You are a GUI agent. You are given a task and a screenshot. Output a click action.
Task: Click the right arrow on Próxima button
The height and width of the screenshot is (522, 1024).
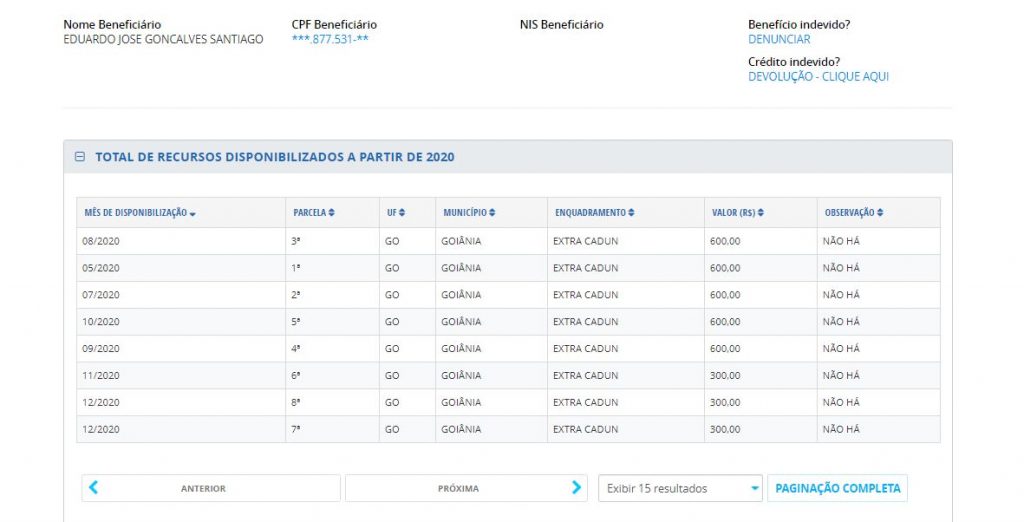[x=576, y=488]
